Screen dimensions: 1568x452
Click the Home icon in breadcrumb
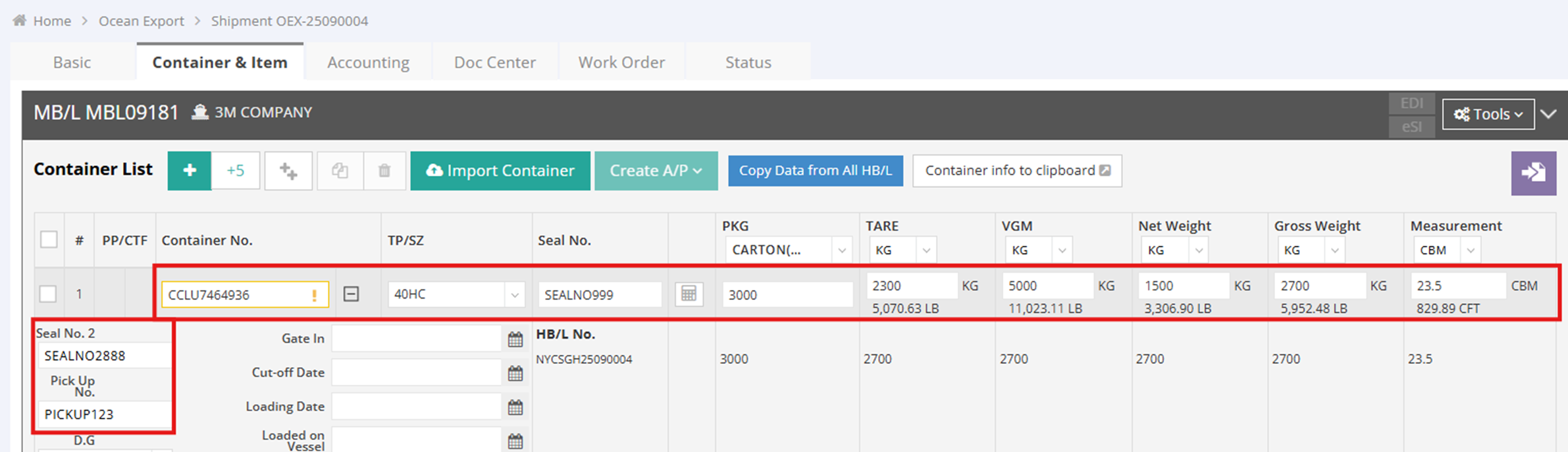[x=20, y=20]
